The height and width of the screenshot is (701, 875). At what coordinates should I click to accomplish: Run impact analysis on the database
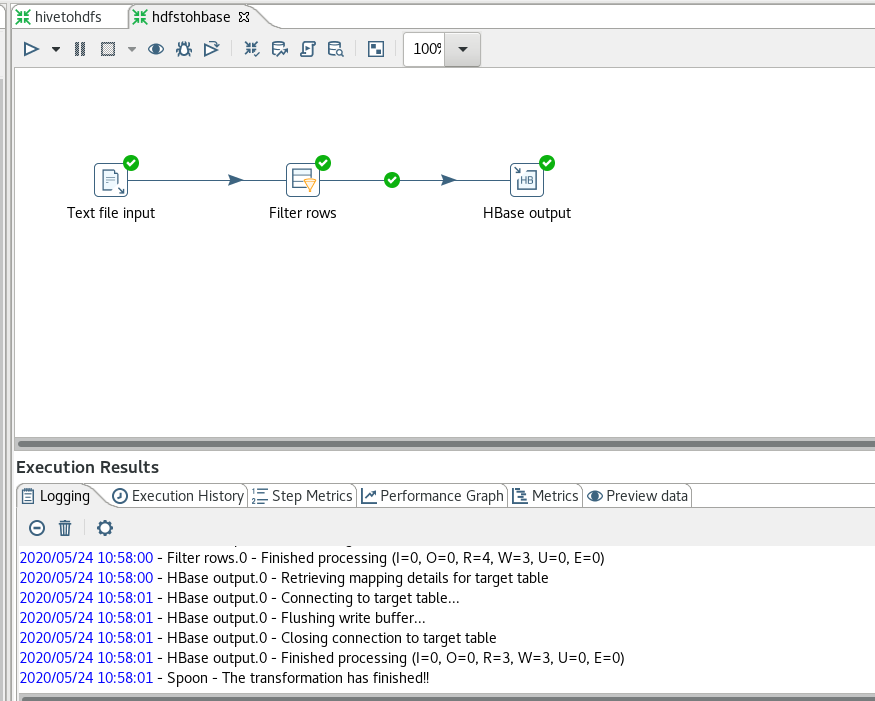pyautogui.click(x=280, y=49)
